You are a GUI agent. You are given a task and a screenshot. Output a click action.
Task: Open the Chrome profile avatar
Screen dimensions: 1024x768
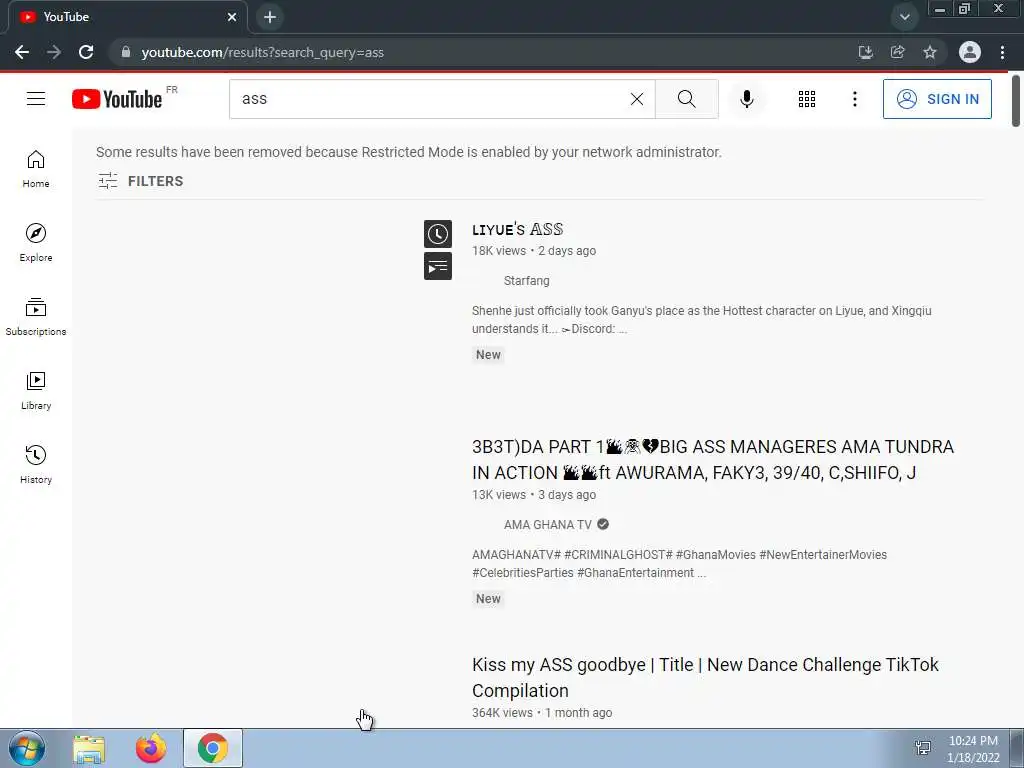(x=969, y=52)
